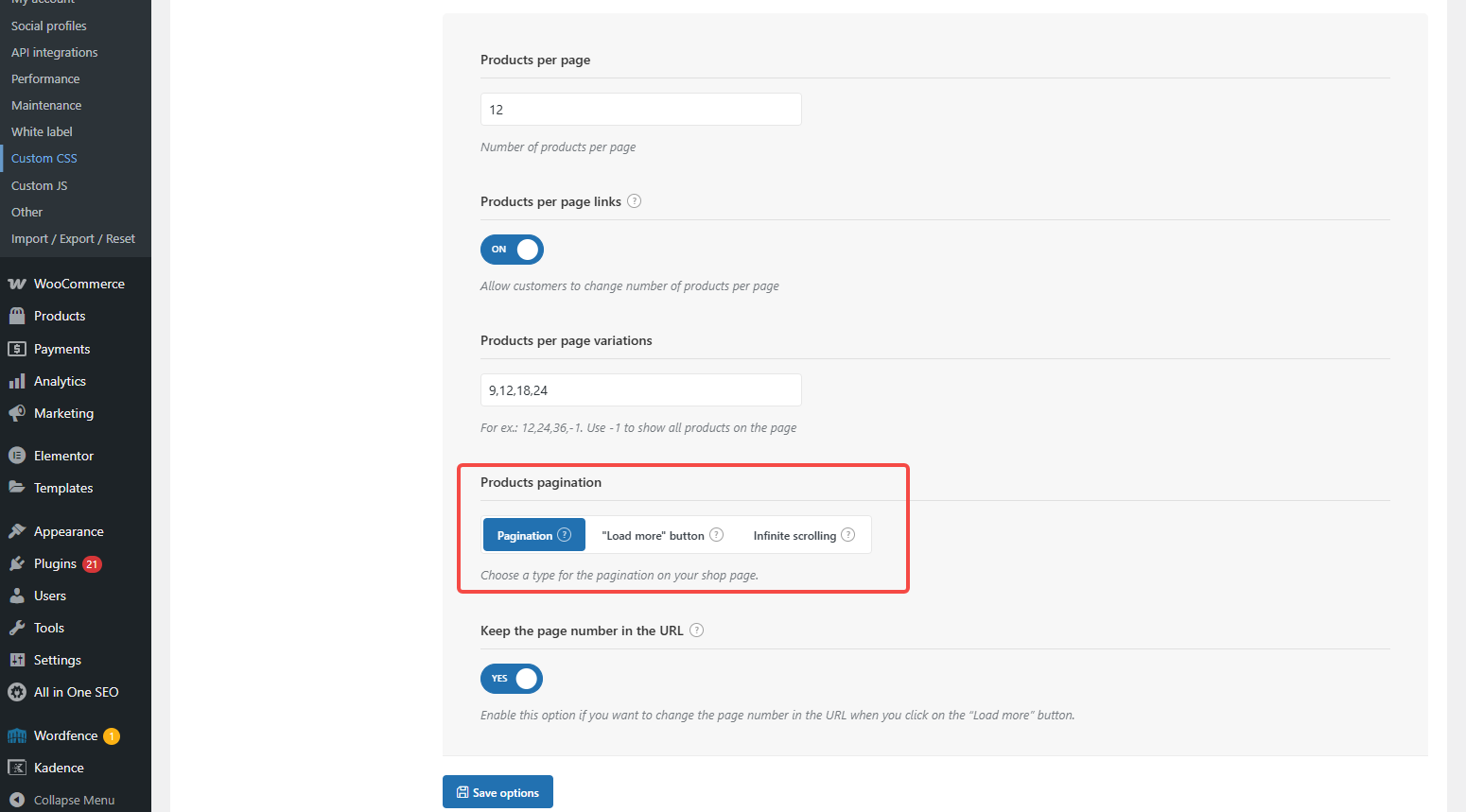
Task: Open Custom JS settings section
Action: click(x=40, y=185)
